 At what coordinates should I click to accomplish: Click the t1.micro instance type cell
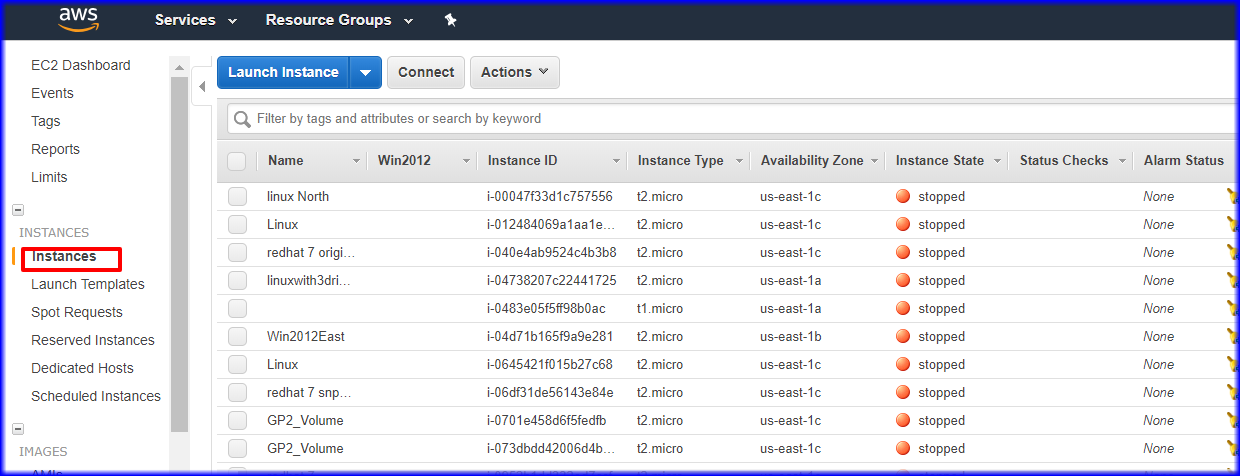tap(660, 309)
